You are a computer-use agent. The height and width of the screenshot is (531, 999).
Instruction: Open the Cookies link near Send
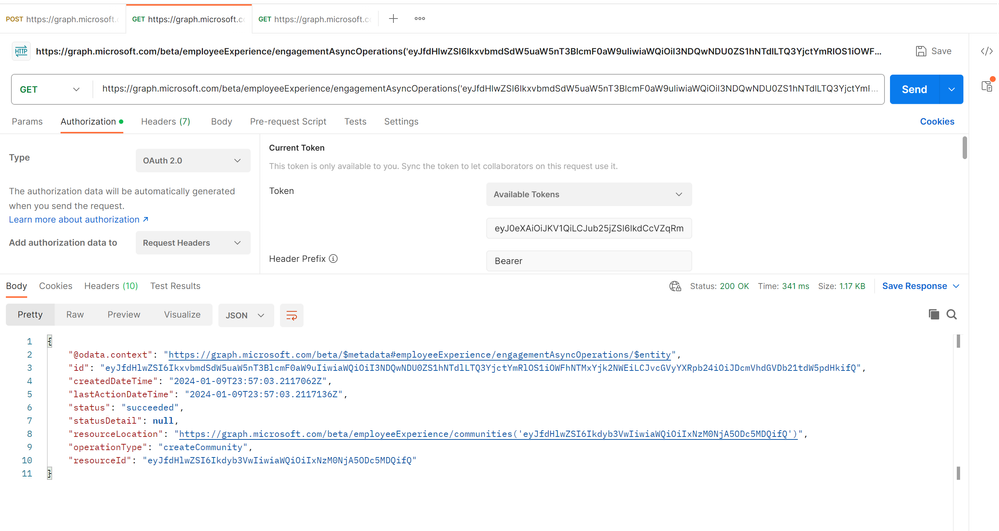click(937, 122)
